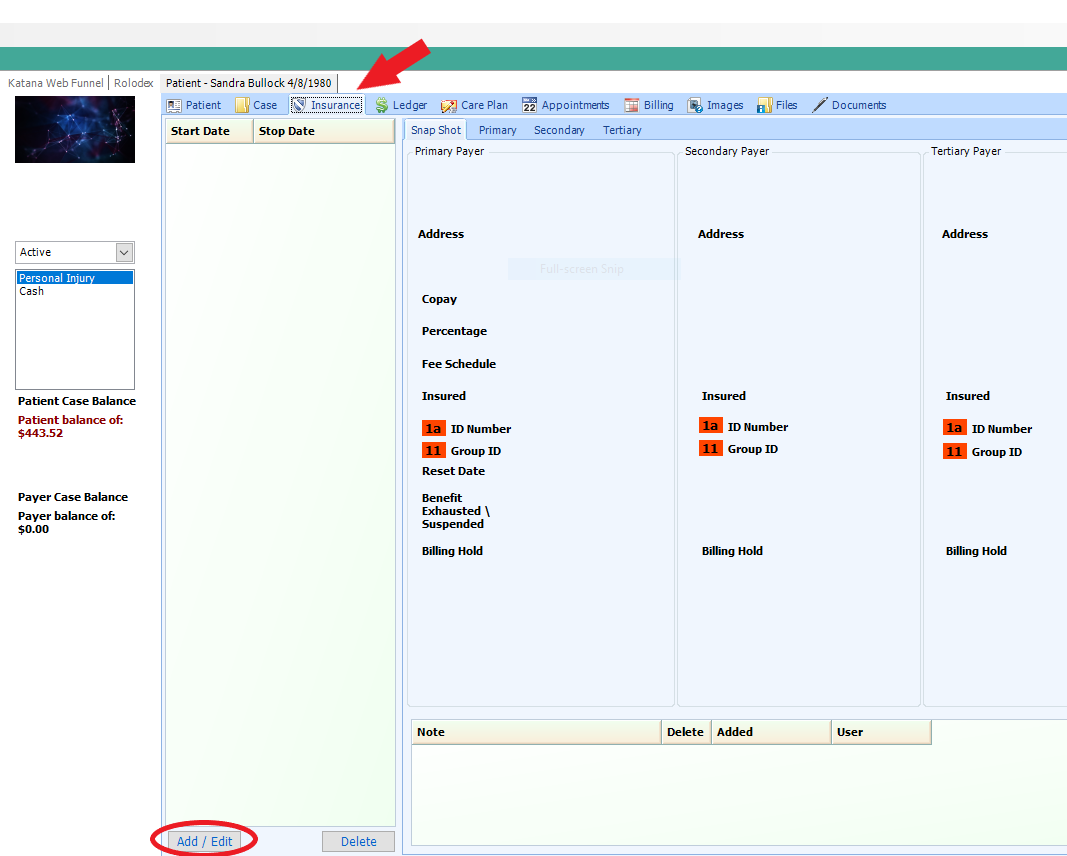The height and width of the screenshot is (856, 1067).
Task: Open the Images icon
Action: [695, 105]
